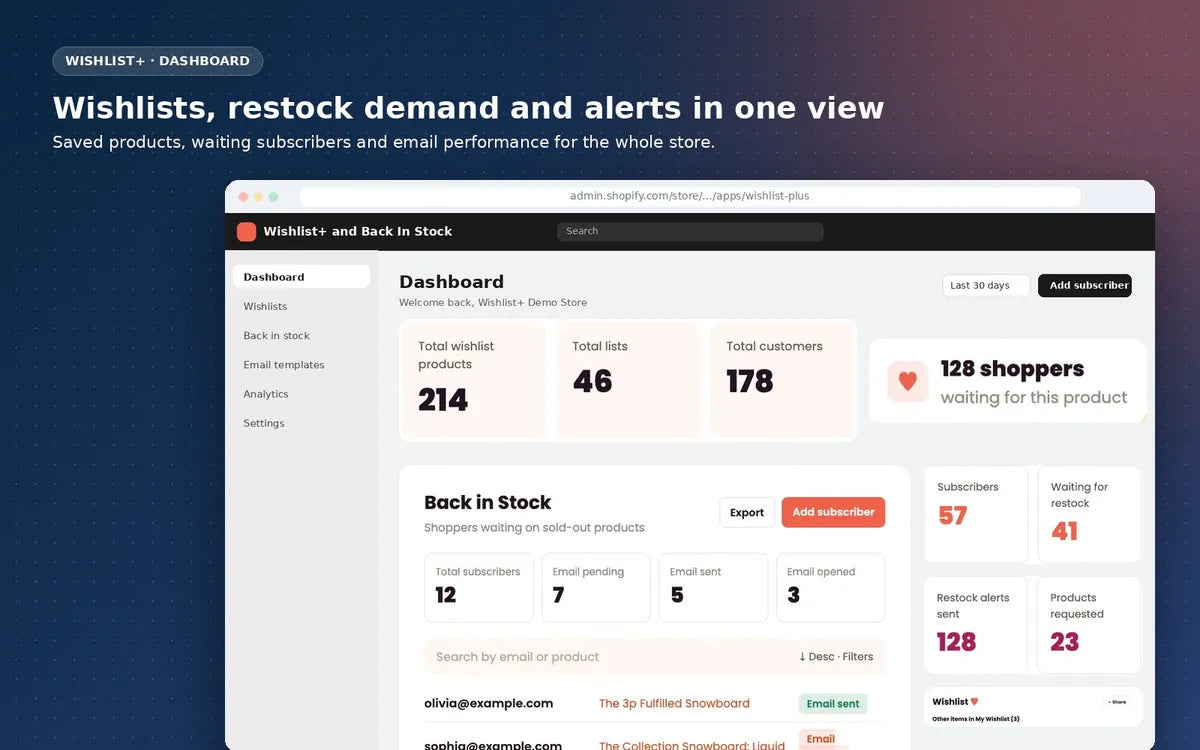Open the Last 30 days date range dropdown

(x=986, y=285)
